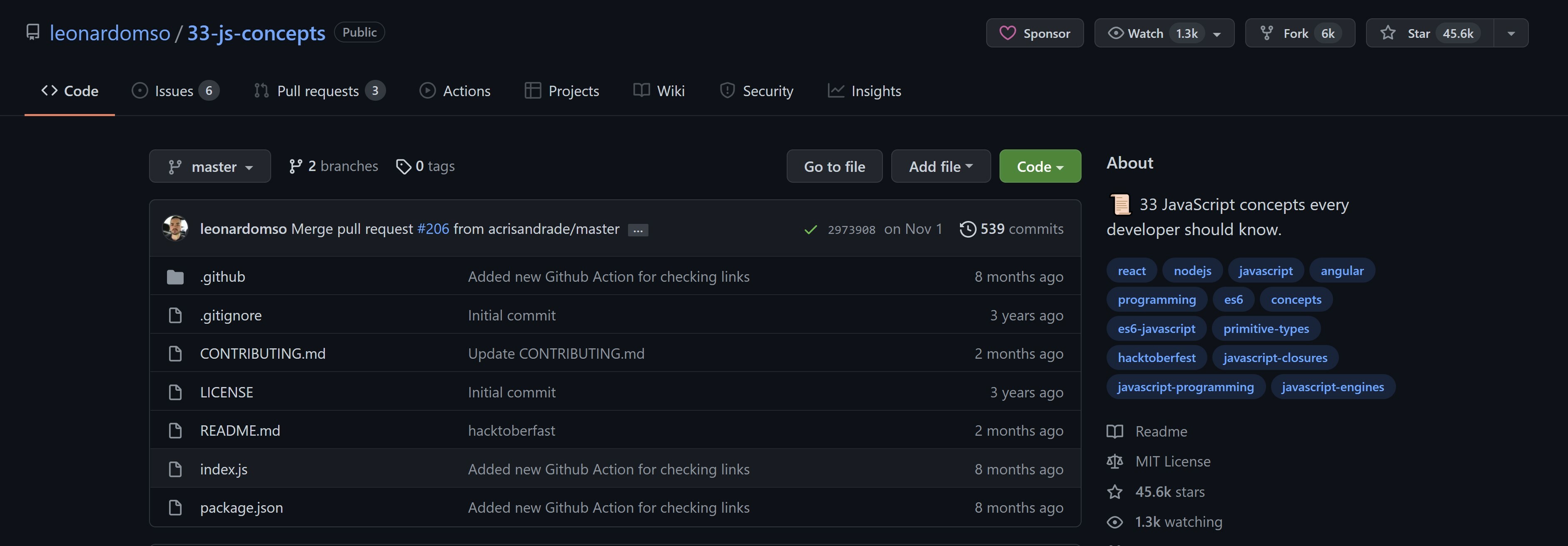Click the Code angle-brackets tab icon
Screen dimensions: 1568x546
49,91
